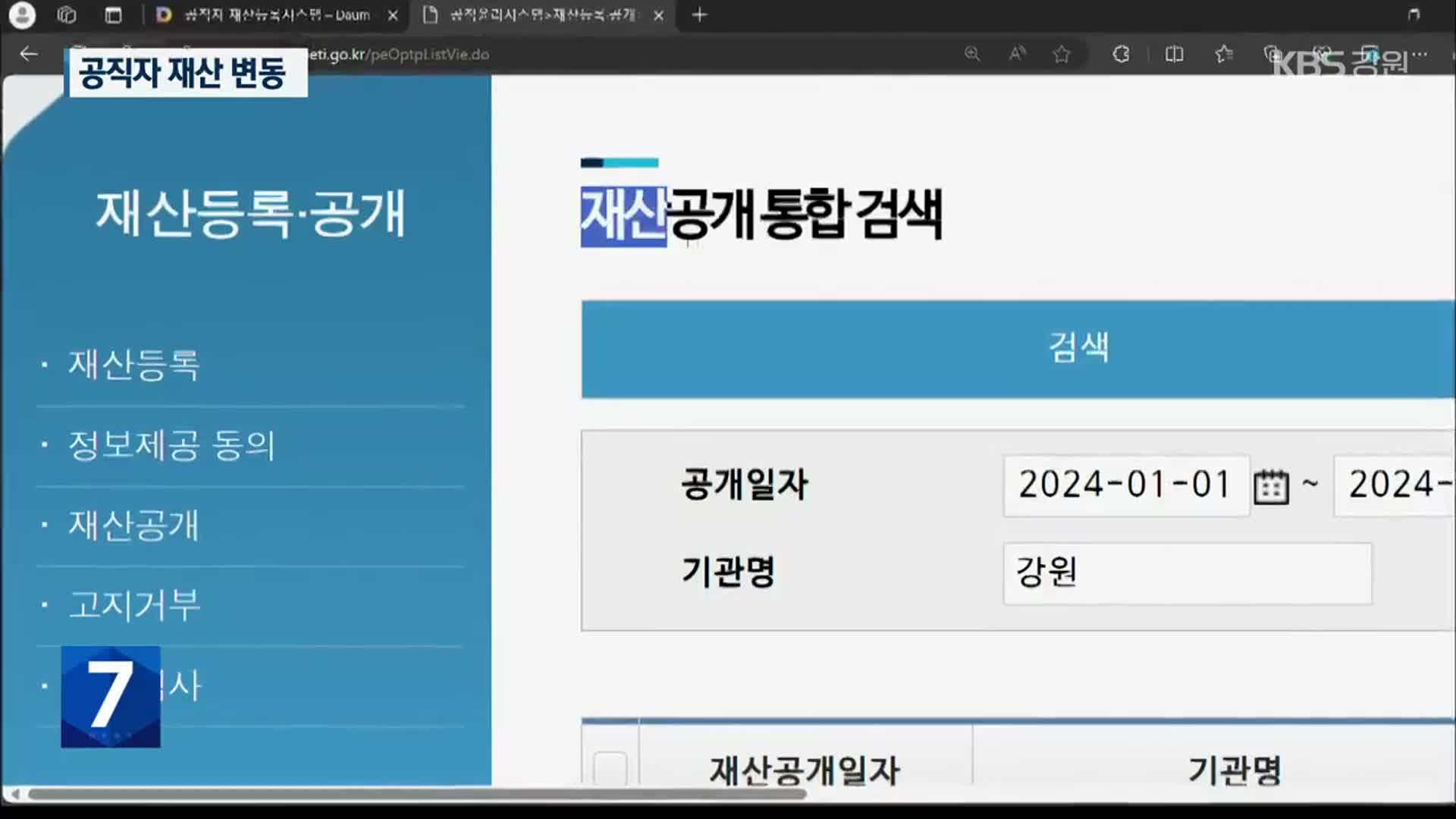Open the 정보제공 동의 sidebar menu
1456x819 pixels.
coord(171,445)
